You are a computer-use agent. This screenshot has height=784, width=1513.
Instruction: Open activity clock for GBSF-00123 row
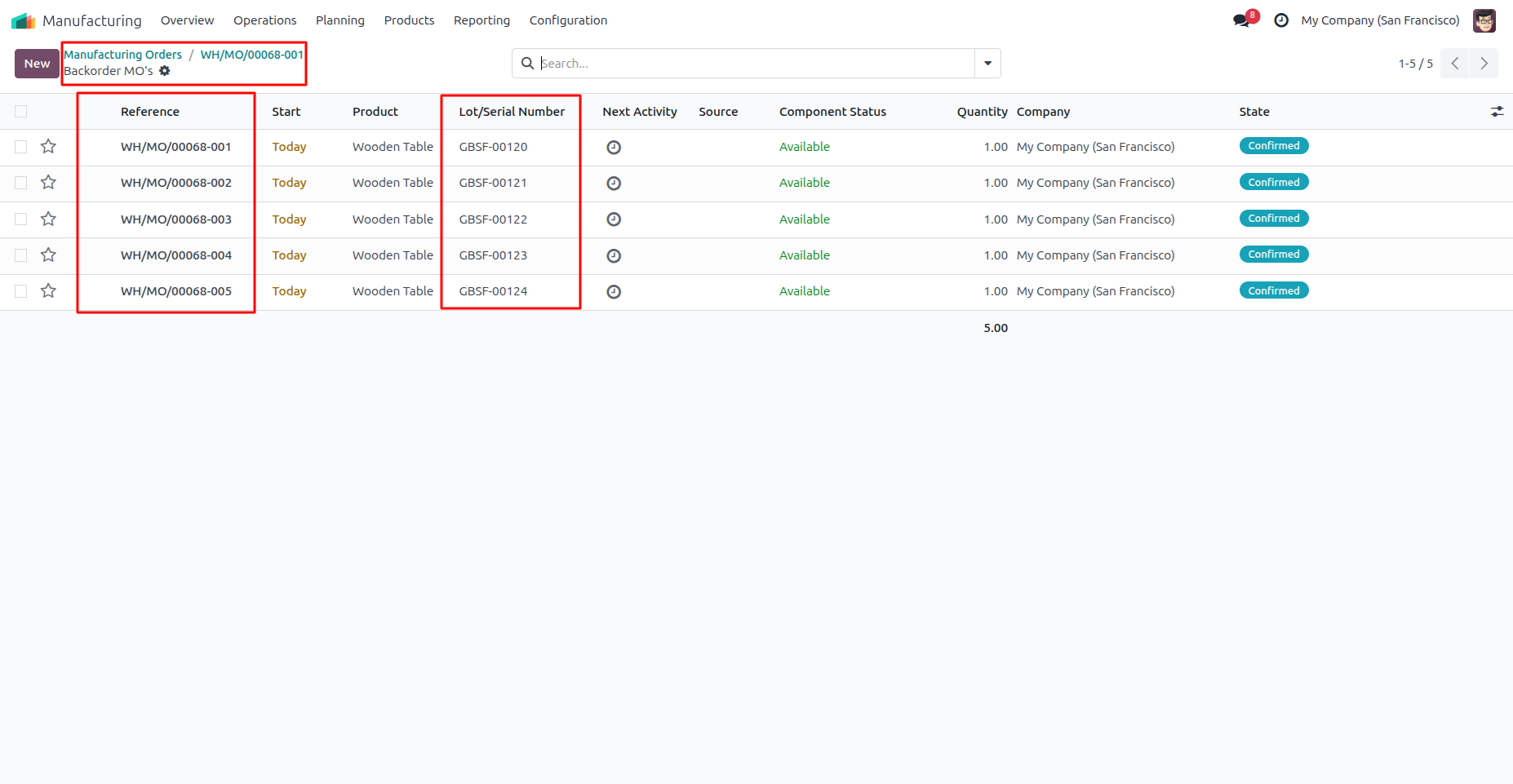pos(614,256)
